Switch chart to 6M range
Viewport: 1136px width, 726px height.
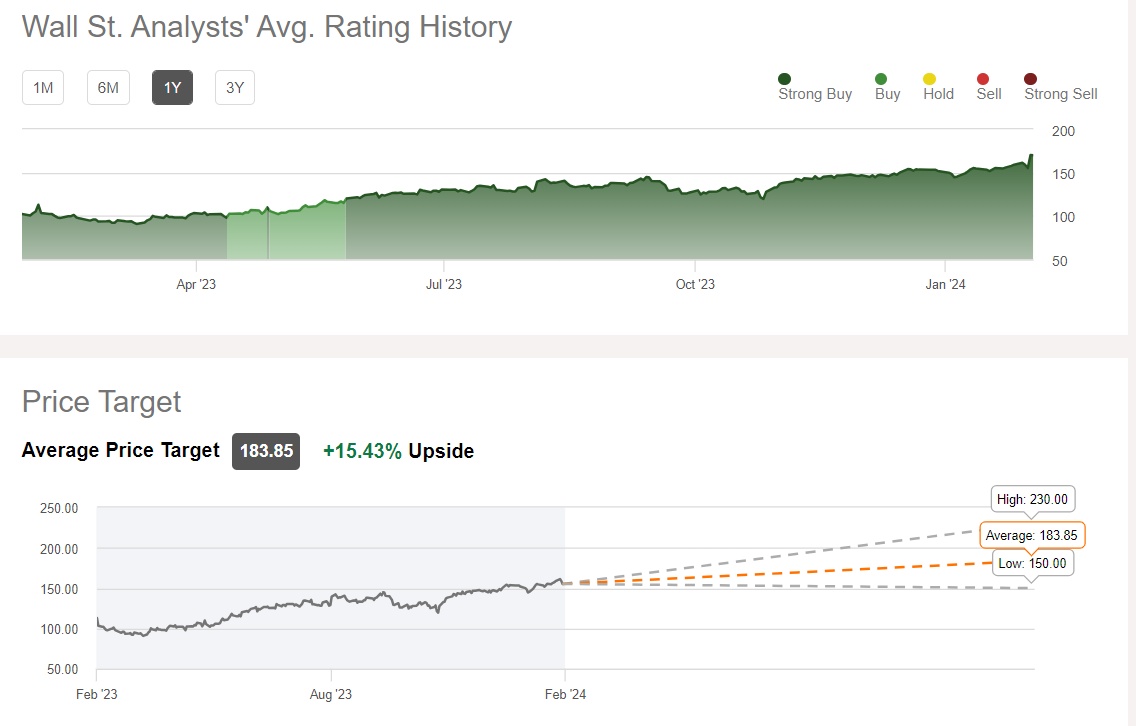point(108,88)
